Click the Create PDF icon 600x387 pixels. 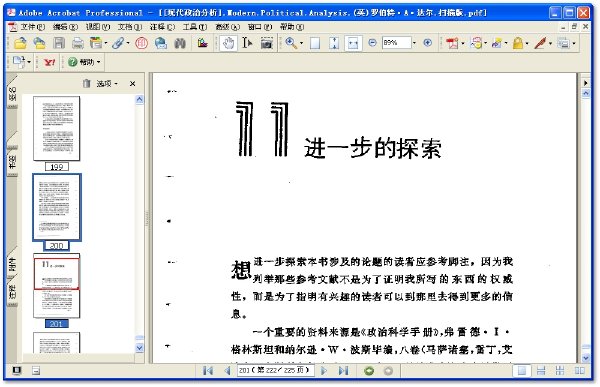point(452,43)
